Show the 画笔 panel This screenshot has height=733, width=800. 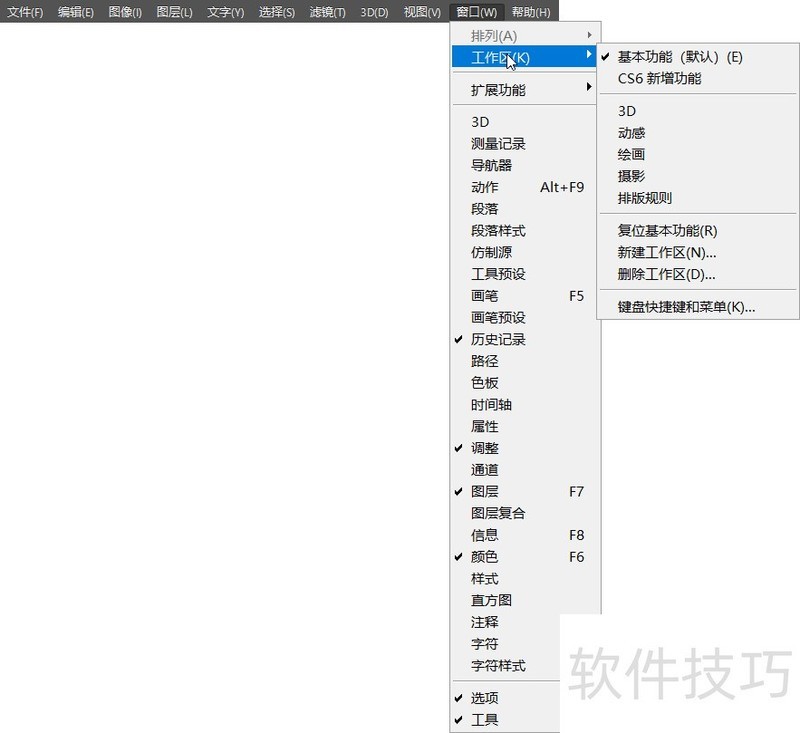pos(485,296)
